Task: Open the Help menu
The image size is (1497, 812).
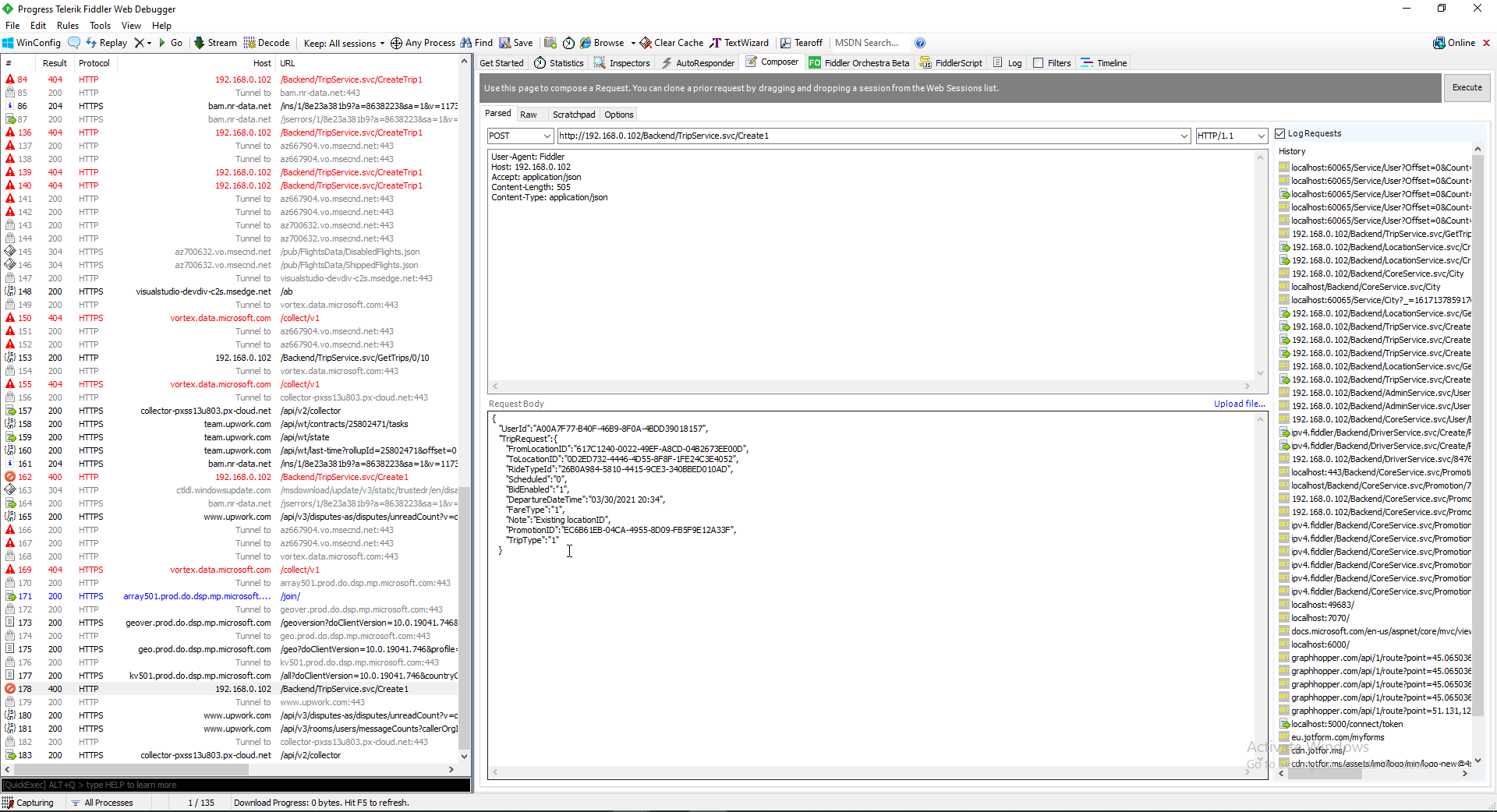Action: [161, 26]
